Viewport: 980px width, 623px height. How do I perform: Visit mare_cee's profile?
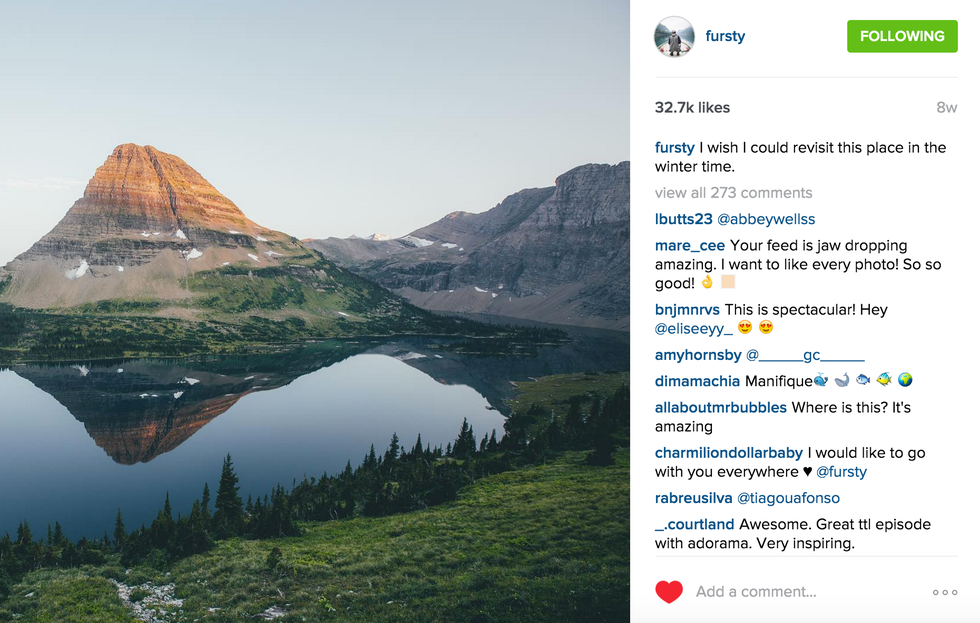[x=690, y=245]
